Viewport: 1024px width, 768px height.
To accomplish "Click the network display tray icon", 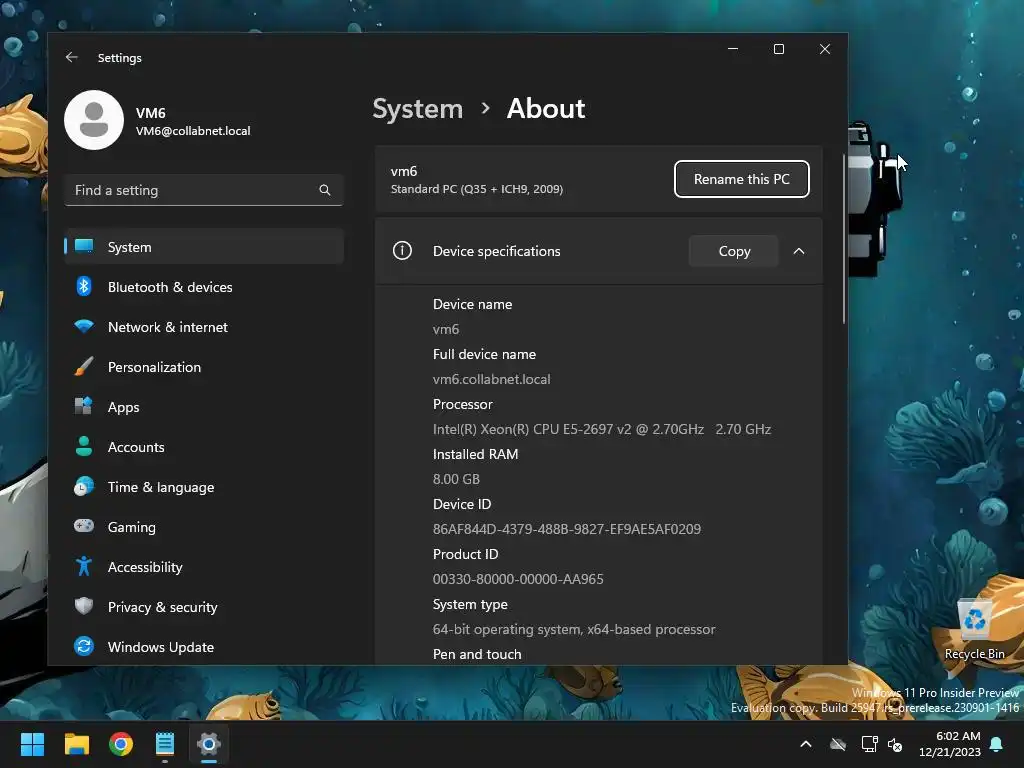I will [869, 744].
